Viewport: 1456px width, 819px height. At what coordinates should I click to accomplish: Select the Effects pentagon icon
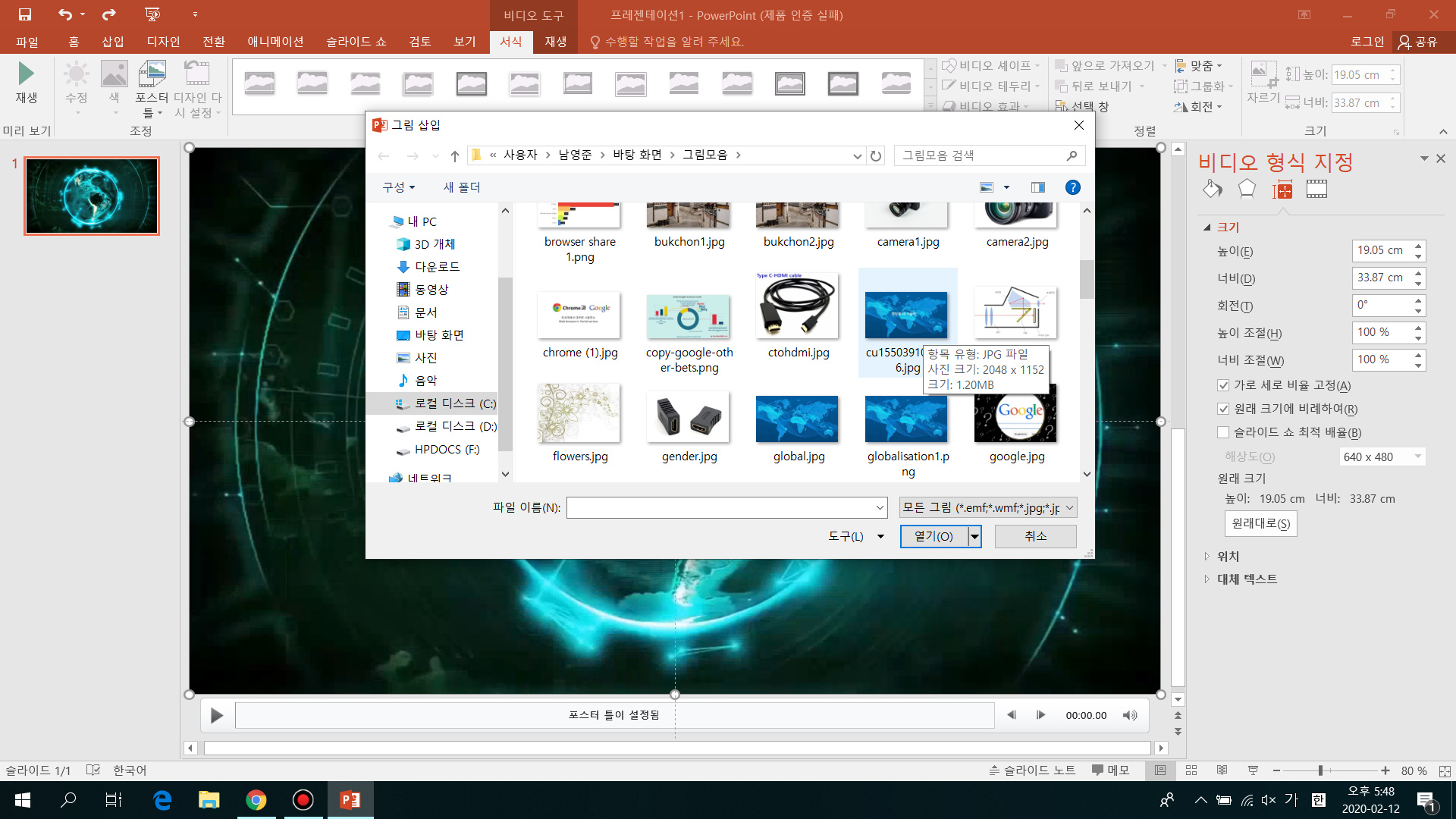click(x=1247, y=190)
